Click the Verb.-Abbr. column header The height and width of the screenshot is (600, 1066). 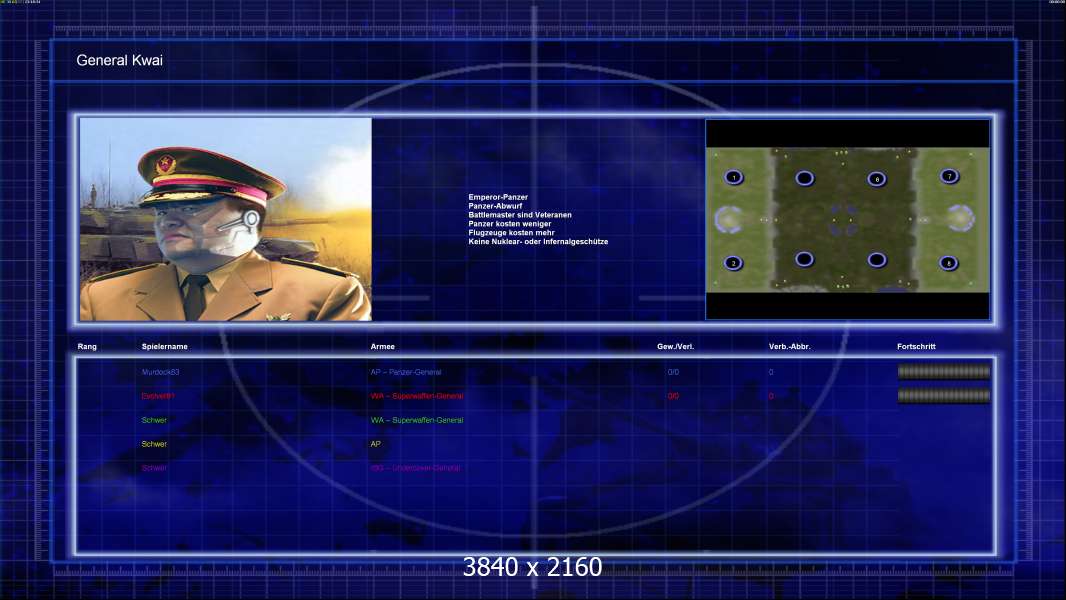point(790,347)
